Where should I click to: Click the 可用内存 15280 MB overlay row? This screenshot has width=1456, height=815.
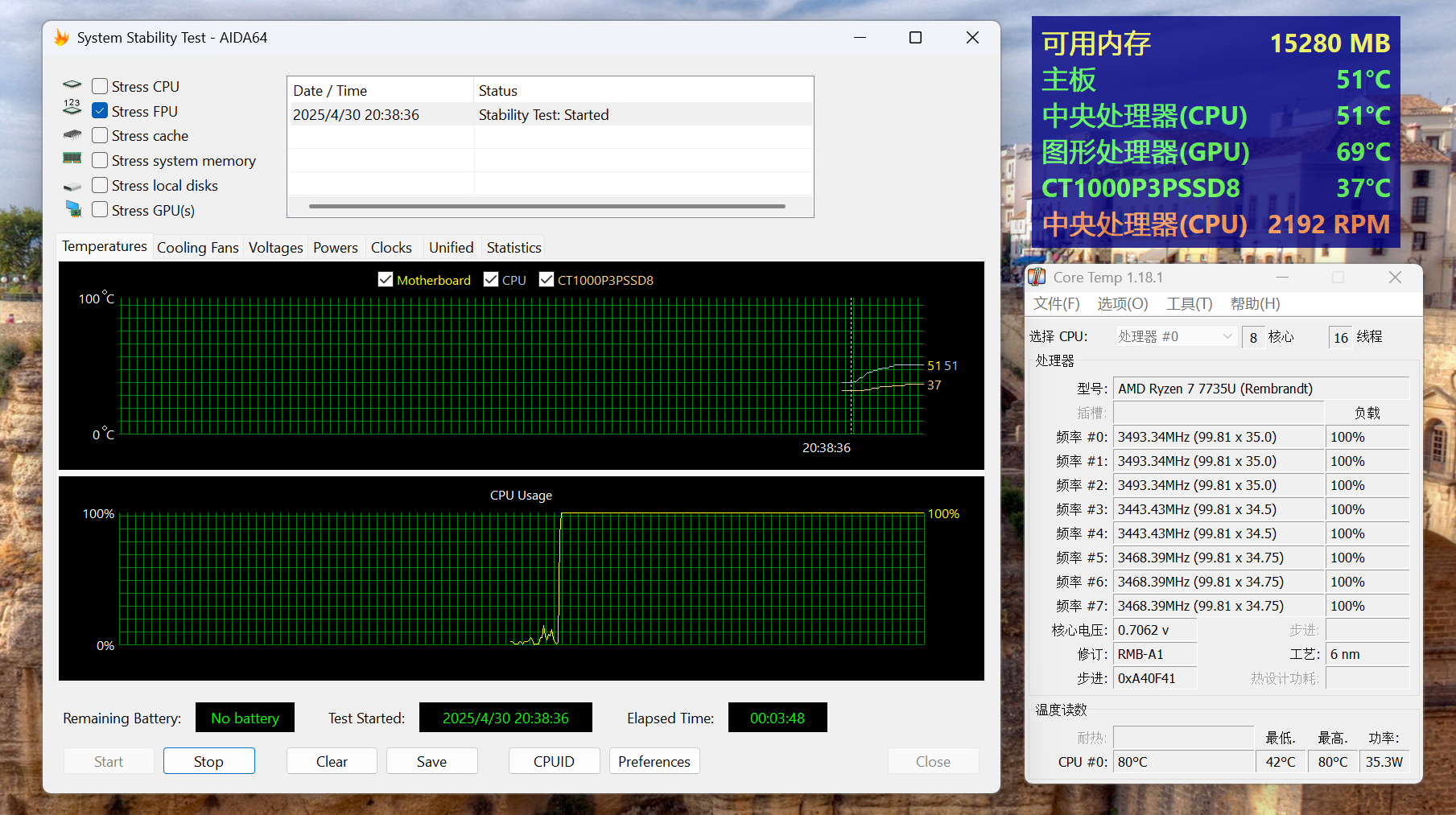coord(1216,43)
